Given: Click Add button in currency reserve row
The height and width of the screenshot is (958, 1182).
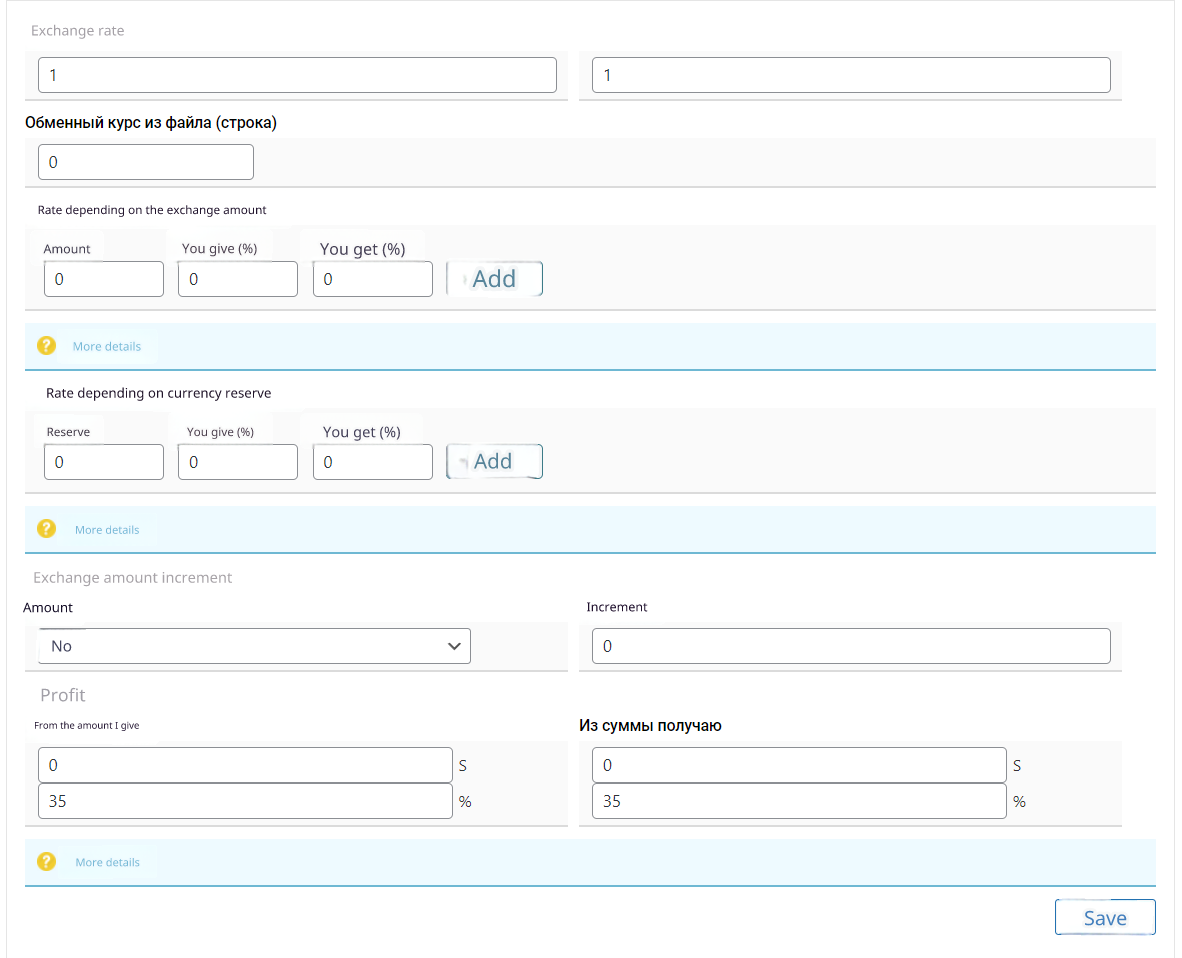Looking at the screenshot, I should (494, 462).
